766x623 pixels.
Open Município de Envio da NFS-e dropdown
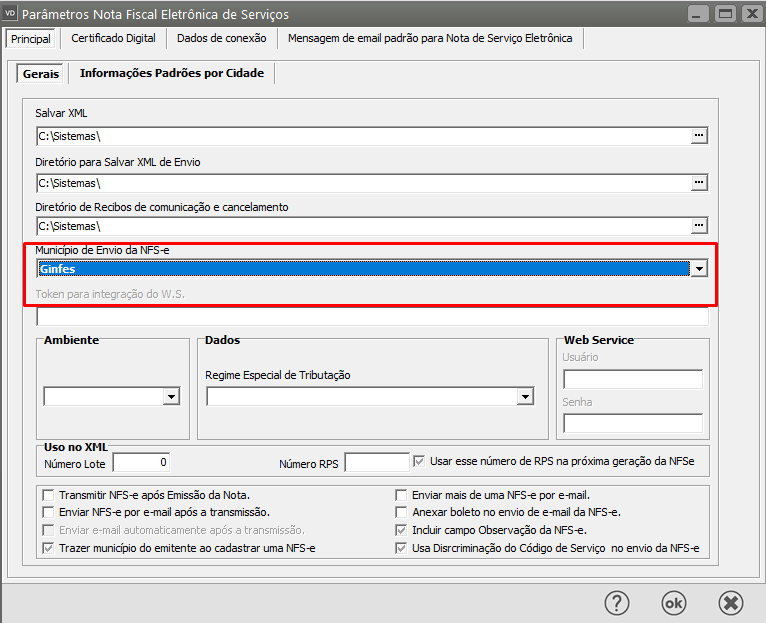click(x=699, y=268)
